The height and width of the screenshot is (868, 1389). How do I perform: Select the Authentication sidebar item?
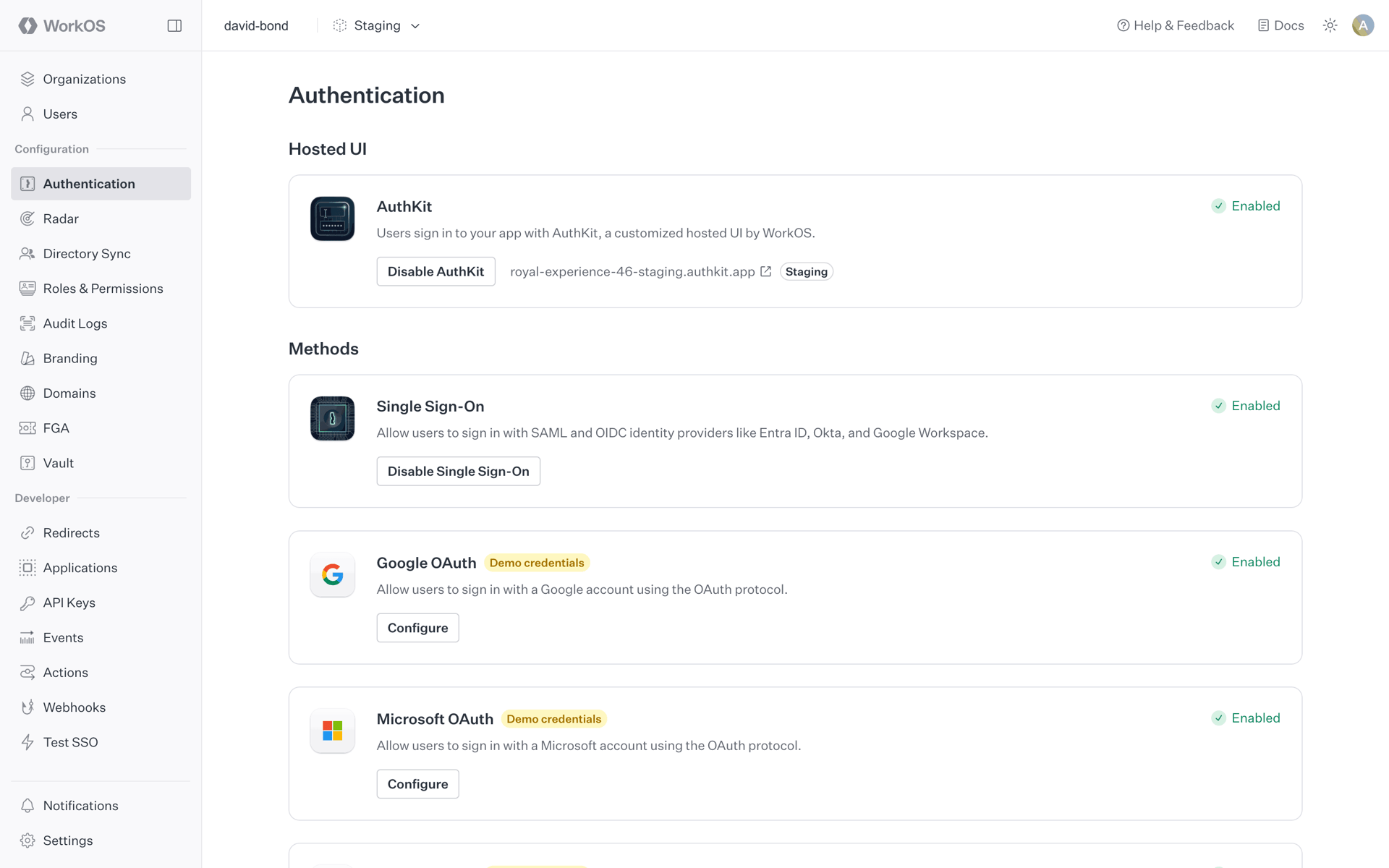pos(101,184)
